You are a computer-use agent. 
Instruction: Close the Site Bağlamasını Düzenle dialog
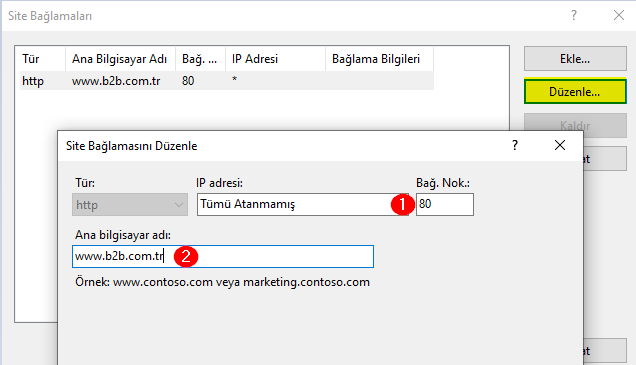[x=560, y=145]
